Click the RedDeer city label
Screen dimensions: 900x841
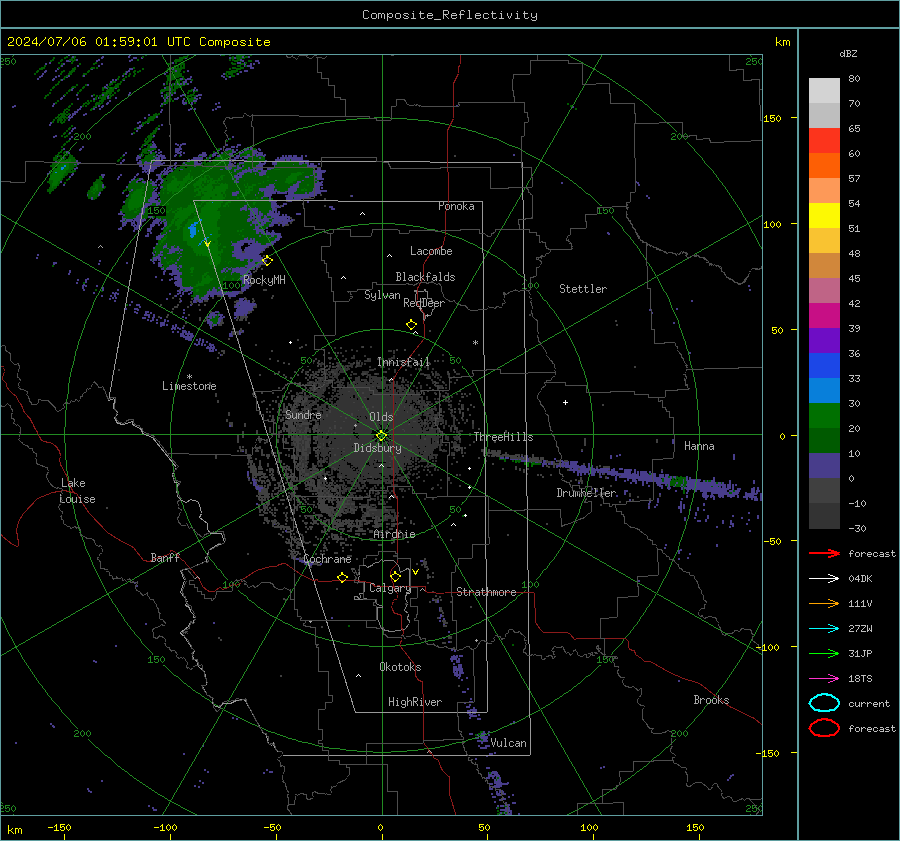424,303
